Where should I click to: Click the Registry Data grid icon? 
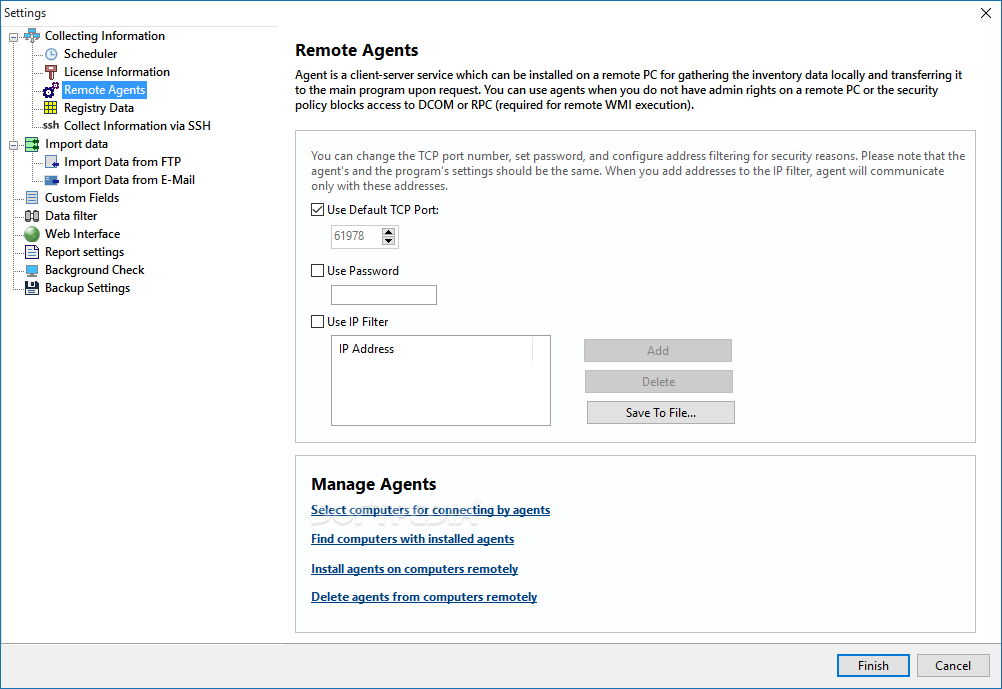pyautogui.click(x=50, y=108)
